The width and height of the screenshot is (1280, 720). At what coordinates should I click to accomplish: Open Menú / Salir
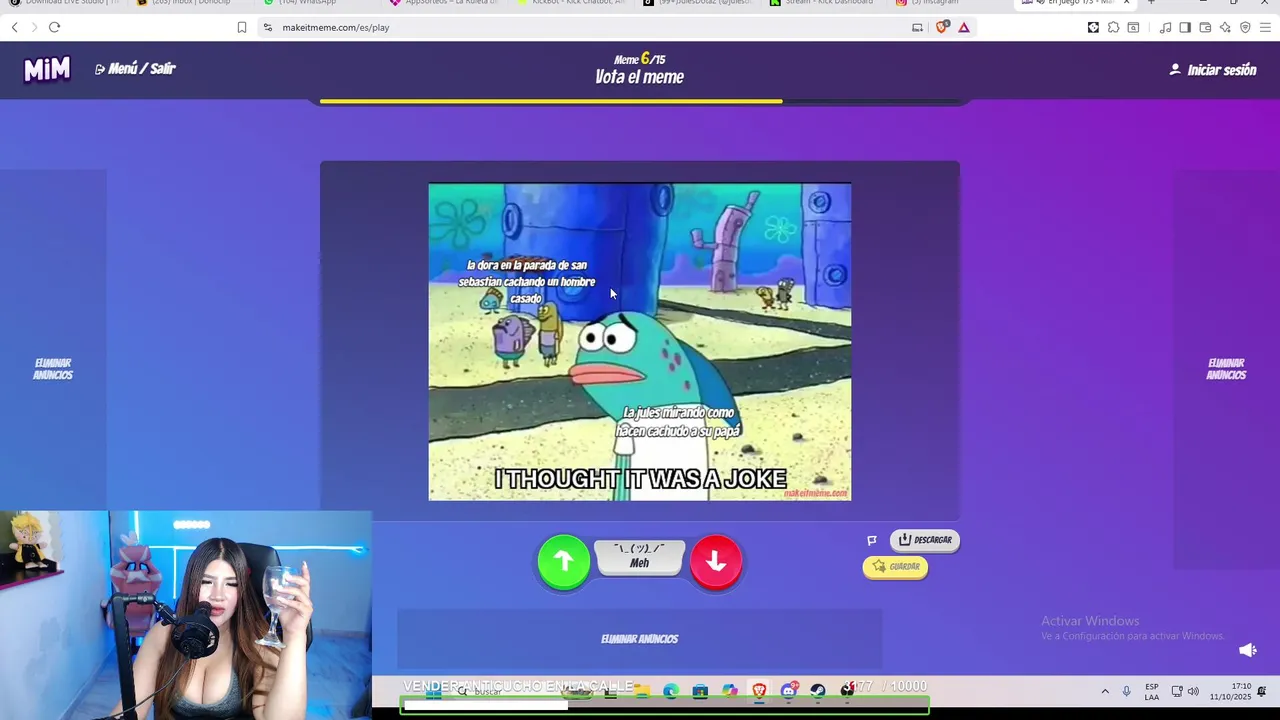click(135, 68)
